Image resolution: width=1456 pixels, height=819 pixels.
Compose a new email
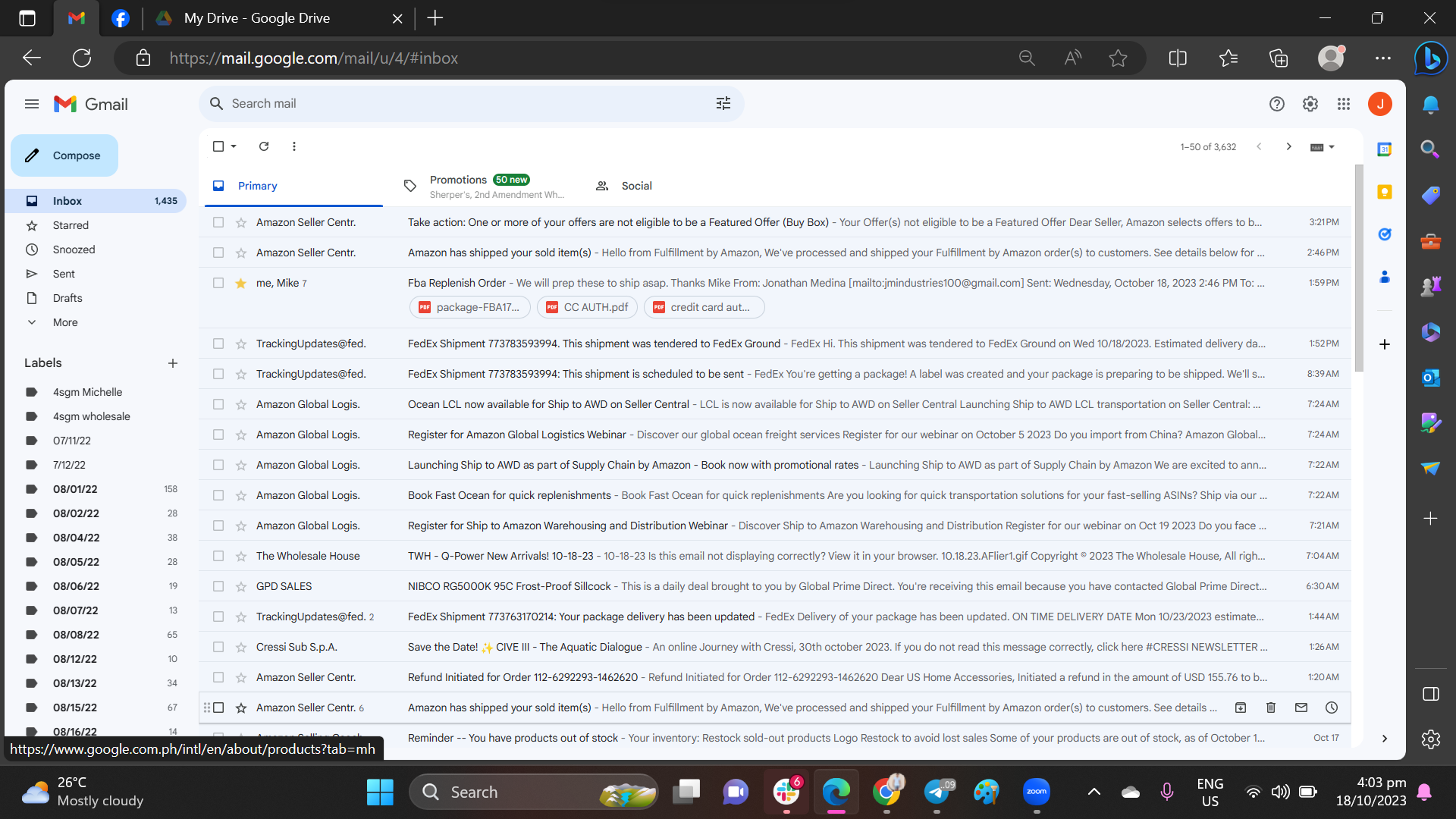pos(64,155)
